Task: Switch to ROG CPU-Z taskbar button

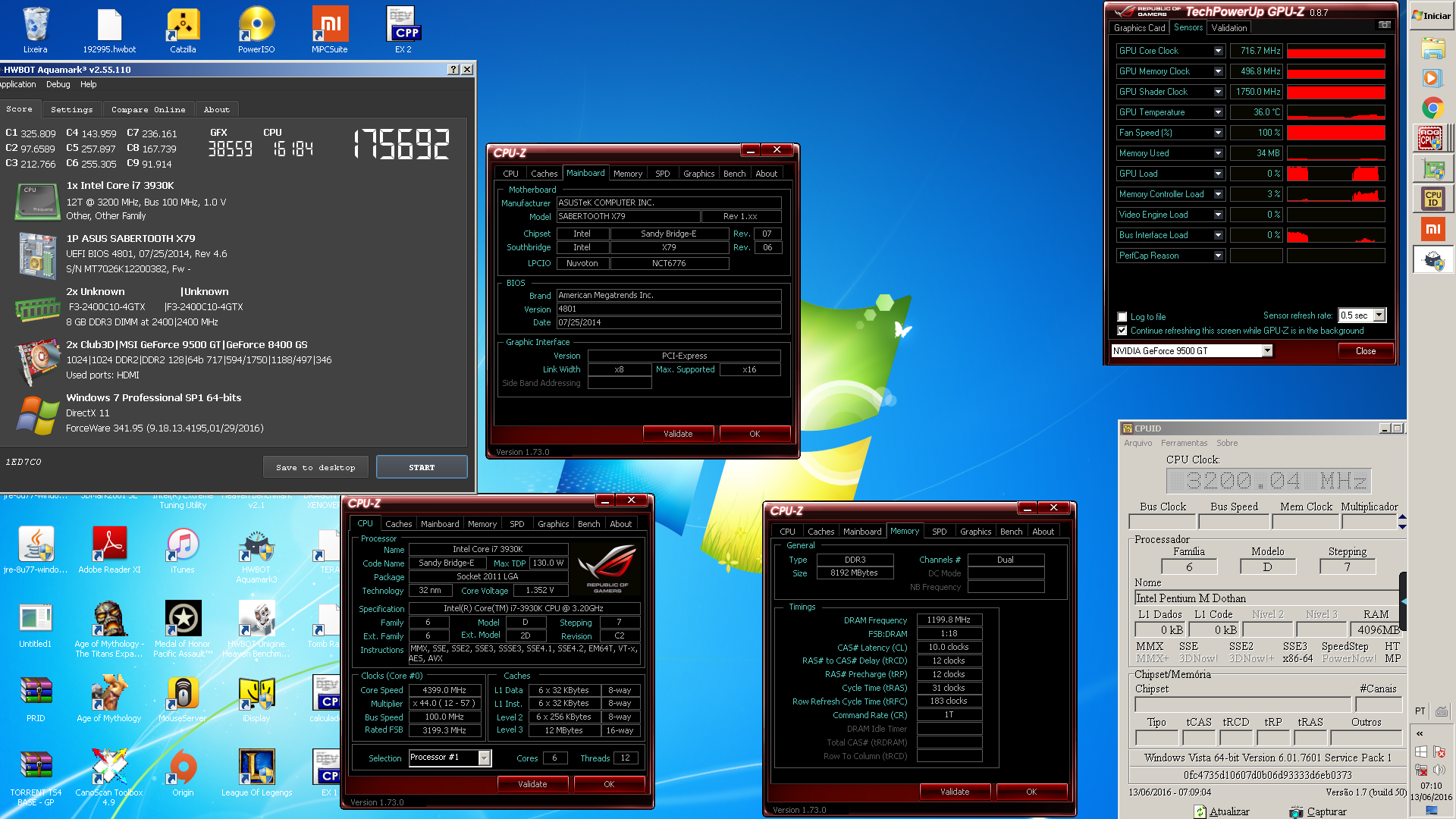Action: pyautogui.click(x=1432, y=138)
